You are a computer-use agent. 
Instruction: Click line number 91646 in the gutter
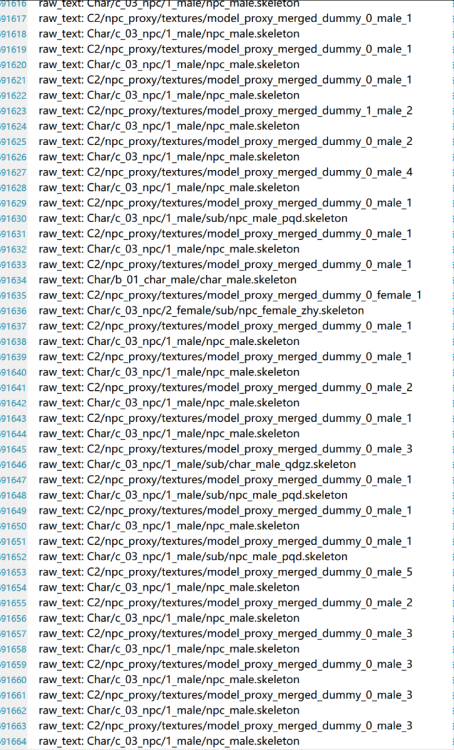(x=13, y=464)
